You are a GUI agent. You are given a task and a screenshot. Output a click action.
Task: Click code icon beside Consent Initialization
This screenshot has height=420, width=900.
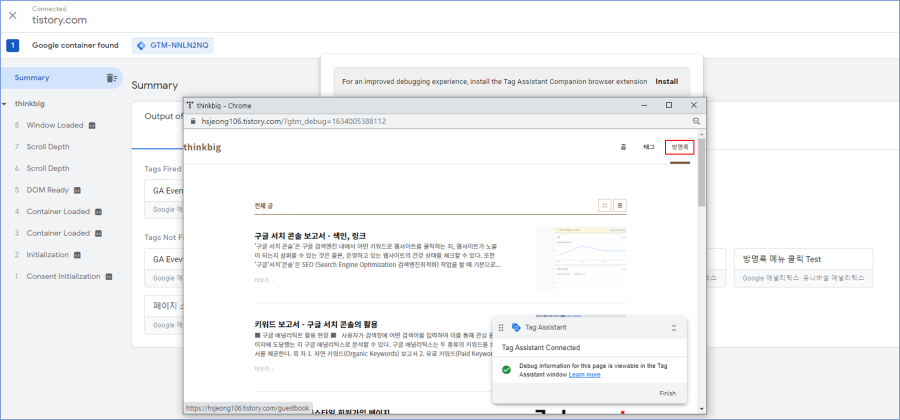click(108, 277)
